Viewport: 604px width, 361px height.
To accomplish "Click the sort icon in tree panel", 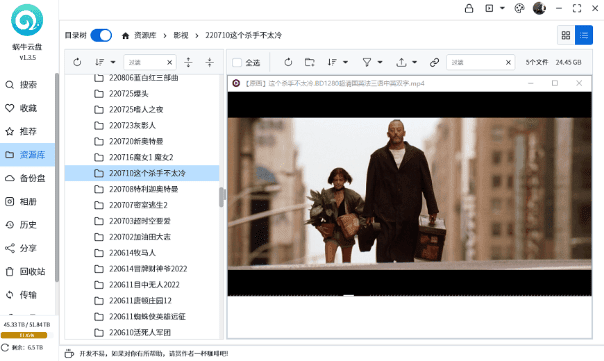I will tap(99, 62).
